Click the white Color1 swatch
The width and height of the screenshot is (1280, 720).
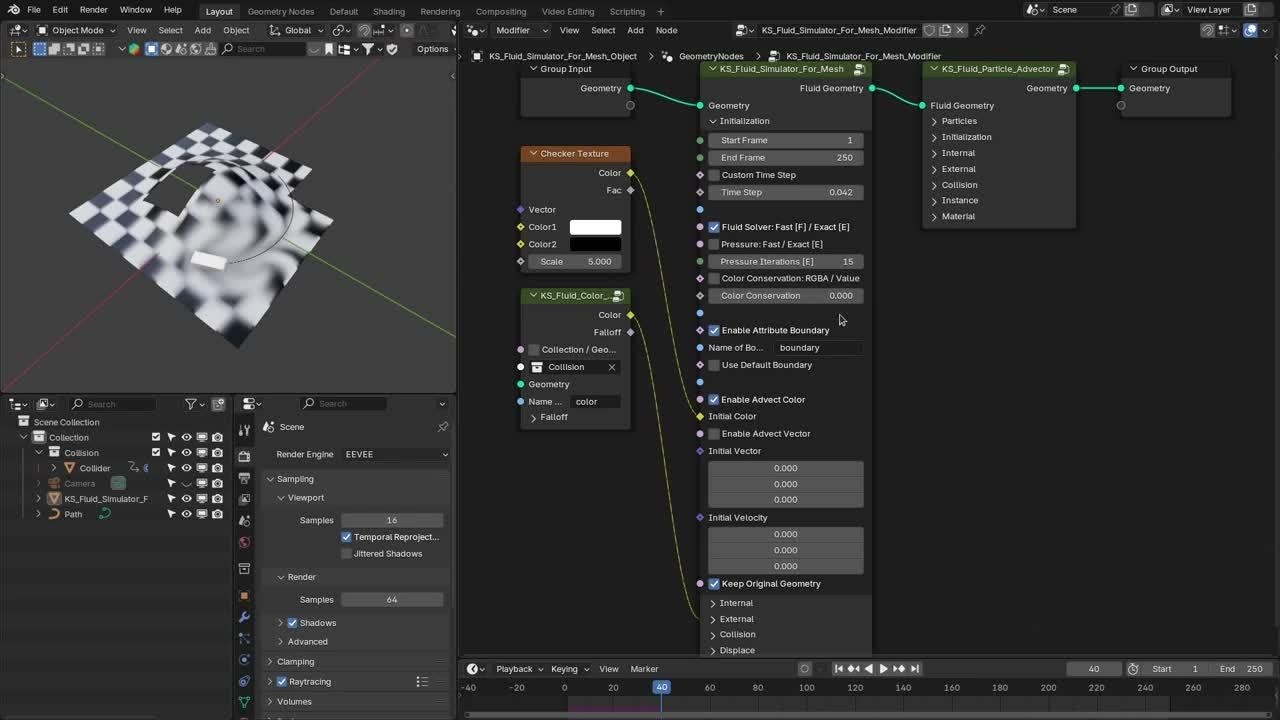(x=595, y=227)
